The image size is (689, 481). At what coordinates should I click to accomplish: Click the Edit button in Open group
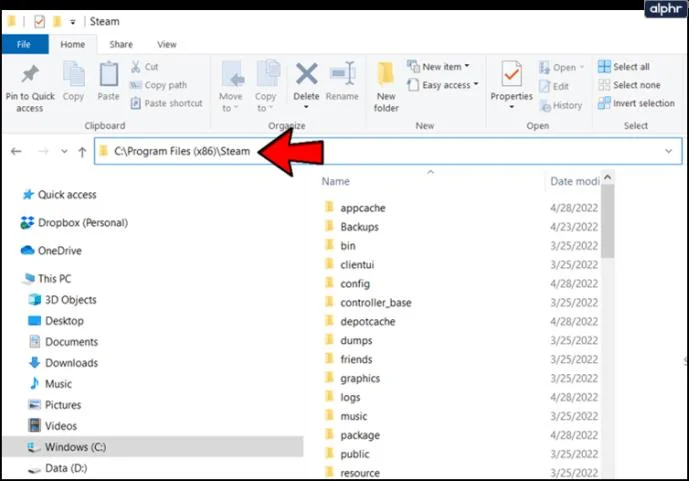click(x=554, y=87)
